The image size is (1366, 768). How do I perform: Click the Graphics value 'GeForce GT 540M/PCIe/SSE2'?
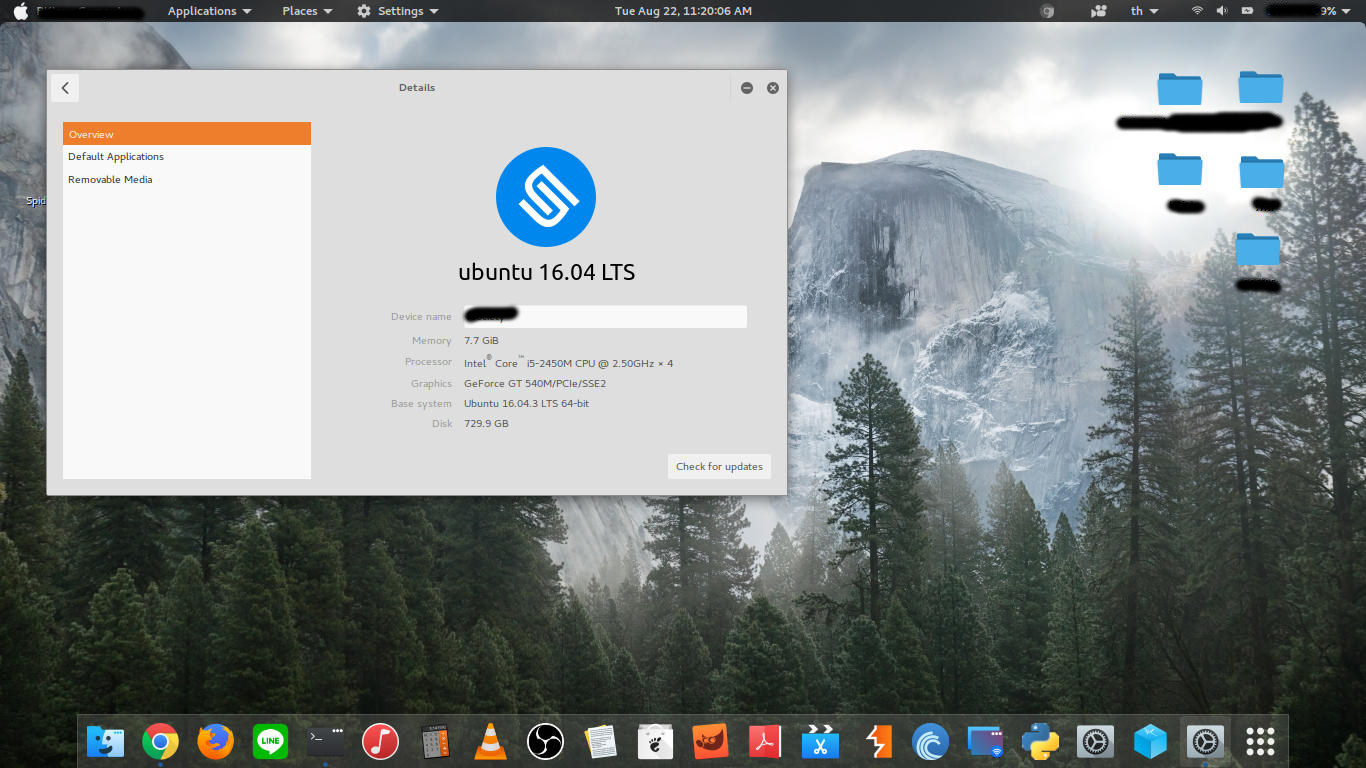point(535,383)
